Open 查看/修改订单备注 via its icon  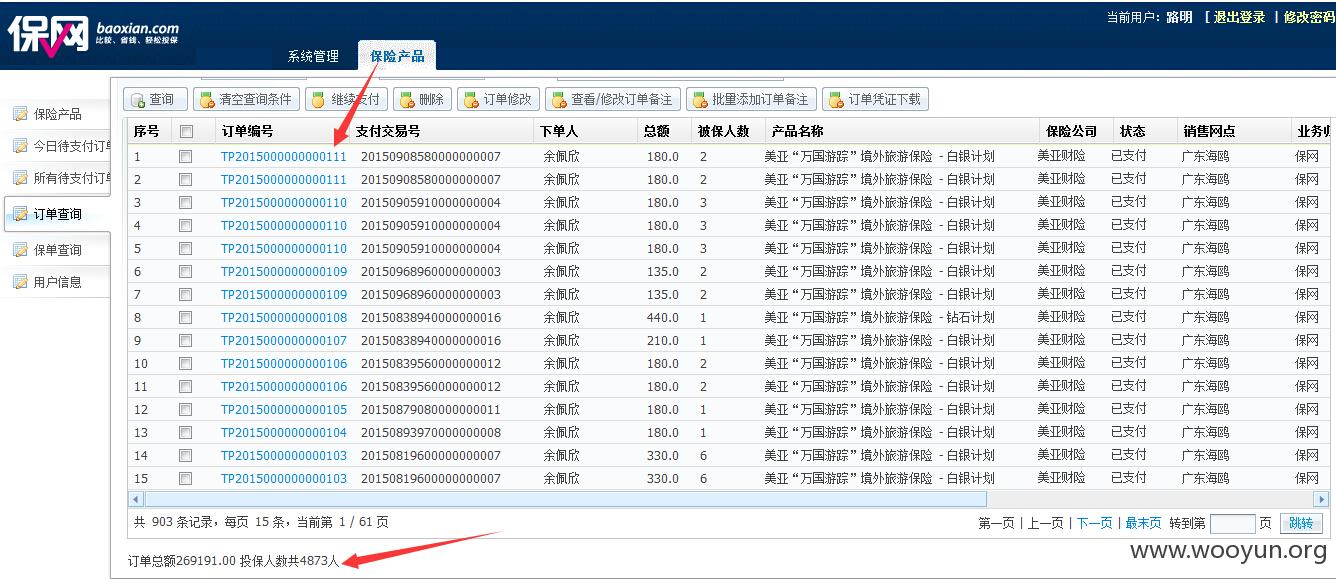click(x=559, y=100)
